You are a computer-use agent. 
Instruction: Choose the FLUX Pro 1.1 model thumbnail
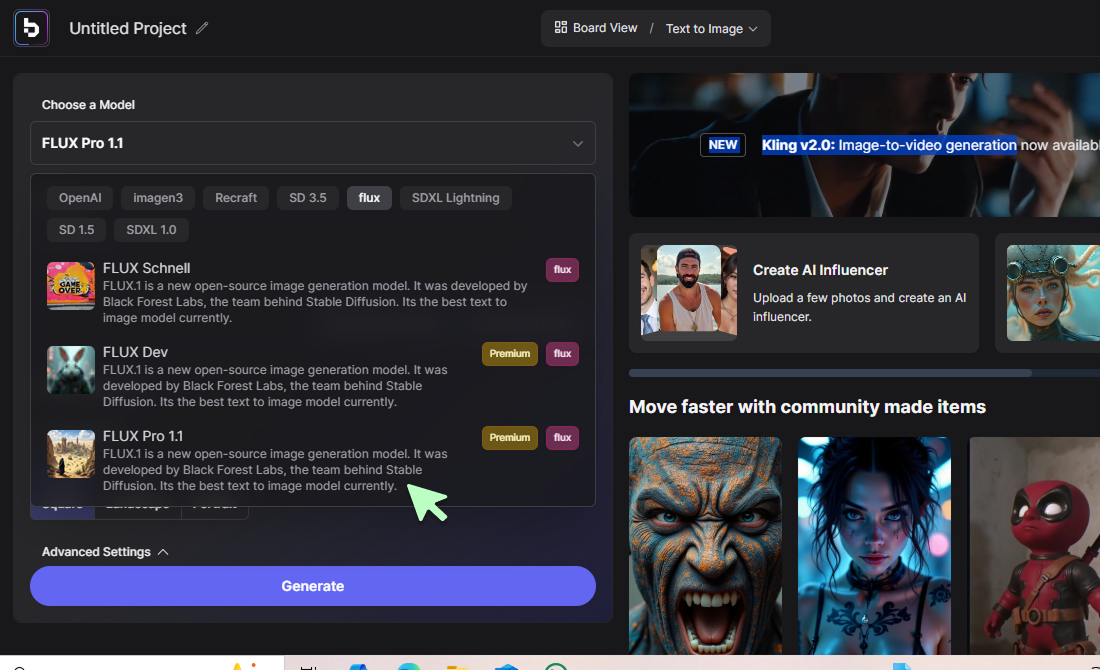point(71,454)
